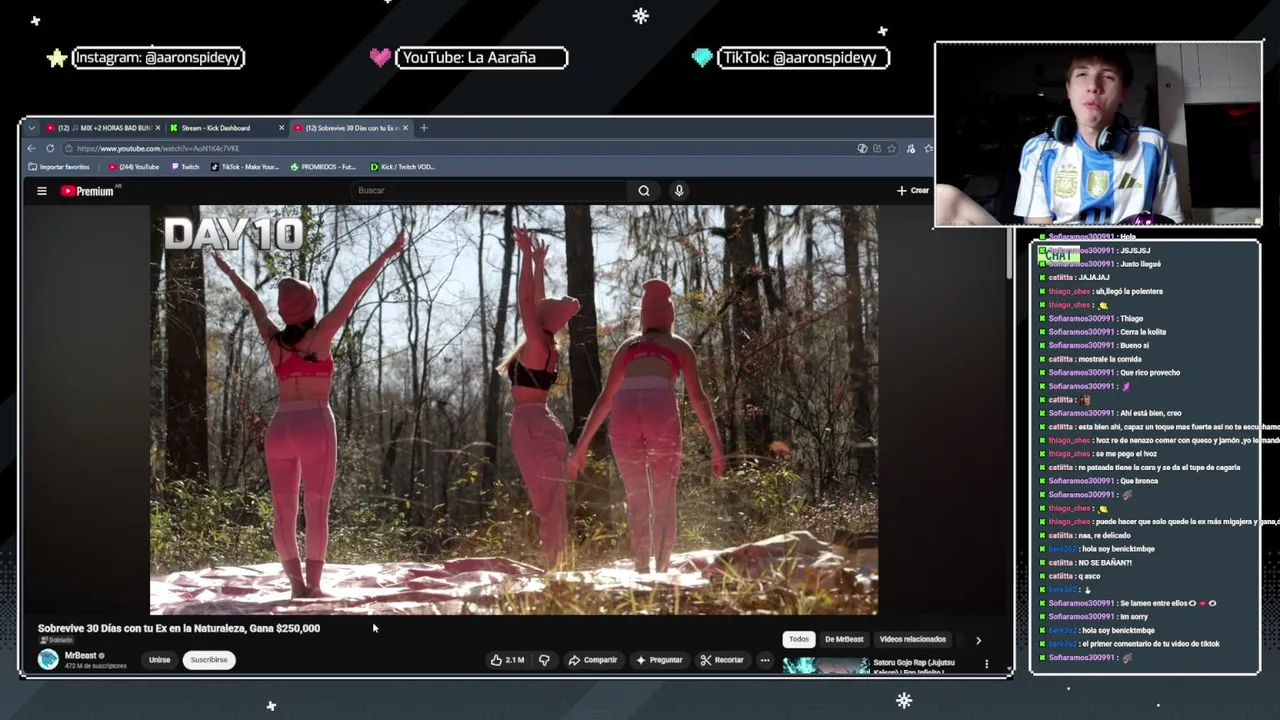Click the video title Sobrevive 30 Días

pyautogui.click(x=179, y=628)
